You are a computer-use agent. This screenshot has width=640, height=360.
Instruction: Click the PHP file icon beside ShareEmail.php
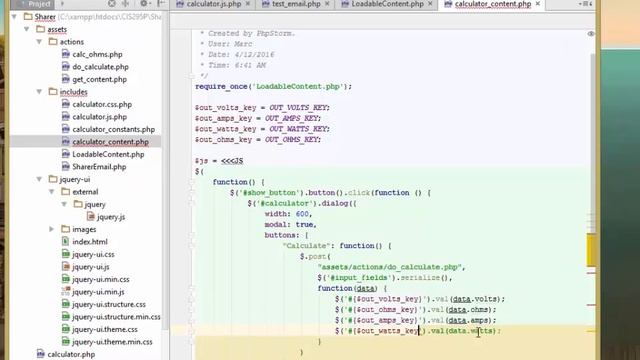pyautogui.click(x=65, y=167)
